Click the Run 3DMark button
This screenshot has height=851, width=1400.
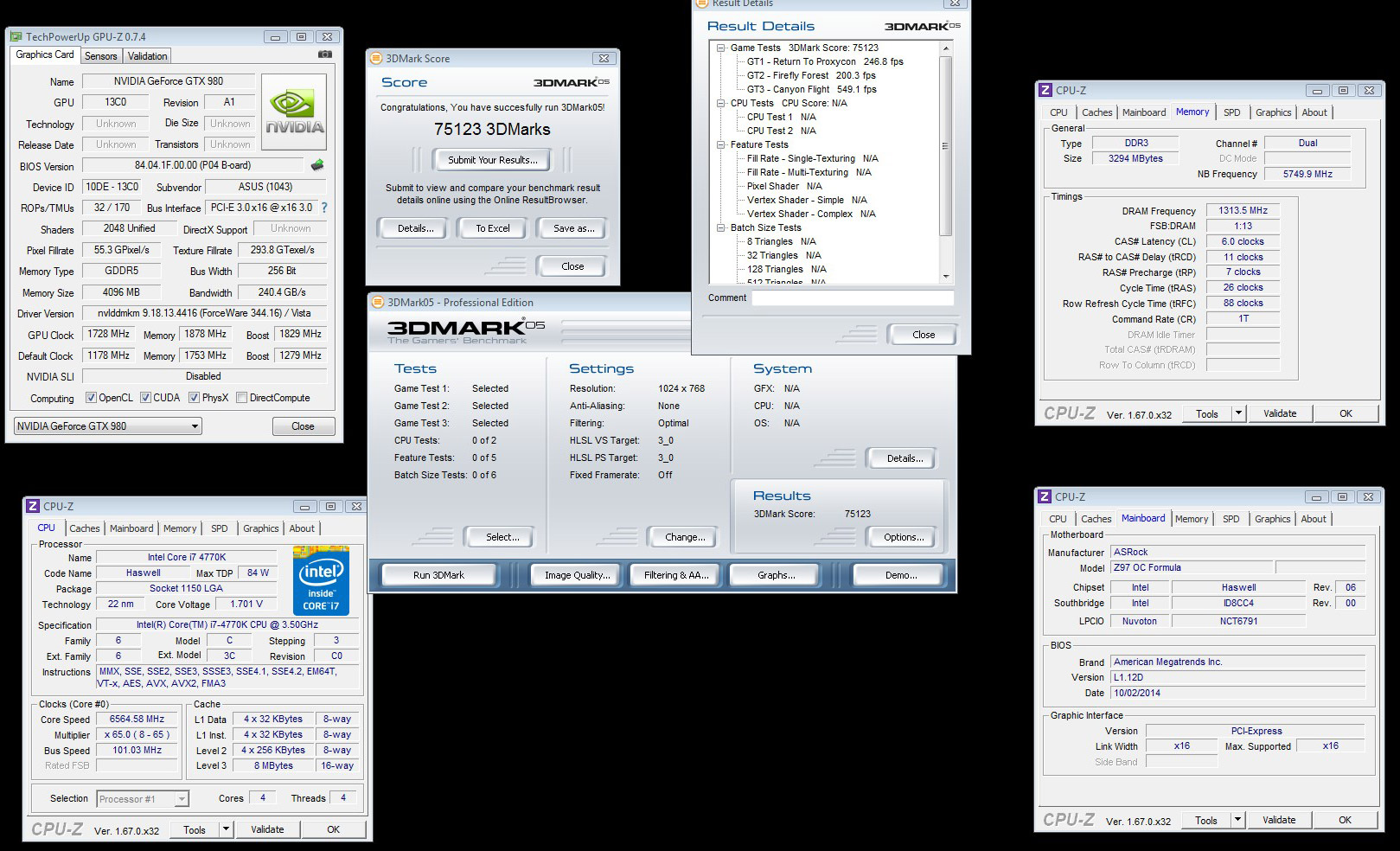[x=438, y=575]
